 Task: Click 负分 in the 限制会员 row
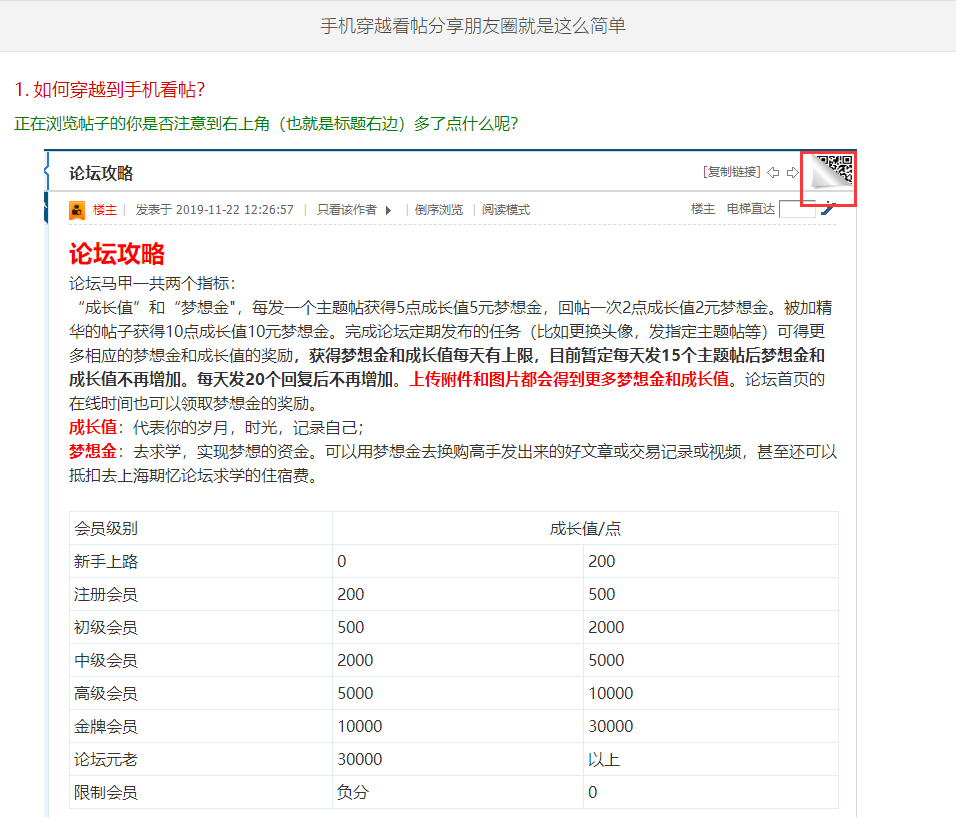[354, 792]
